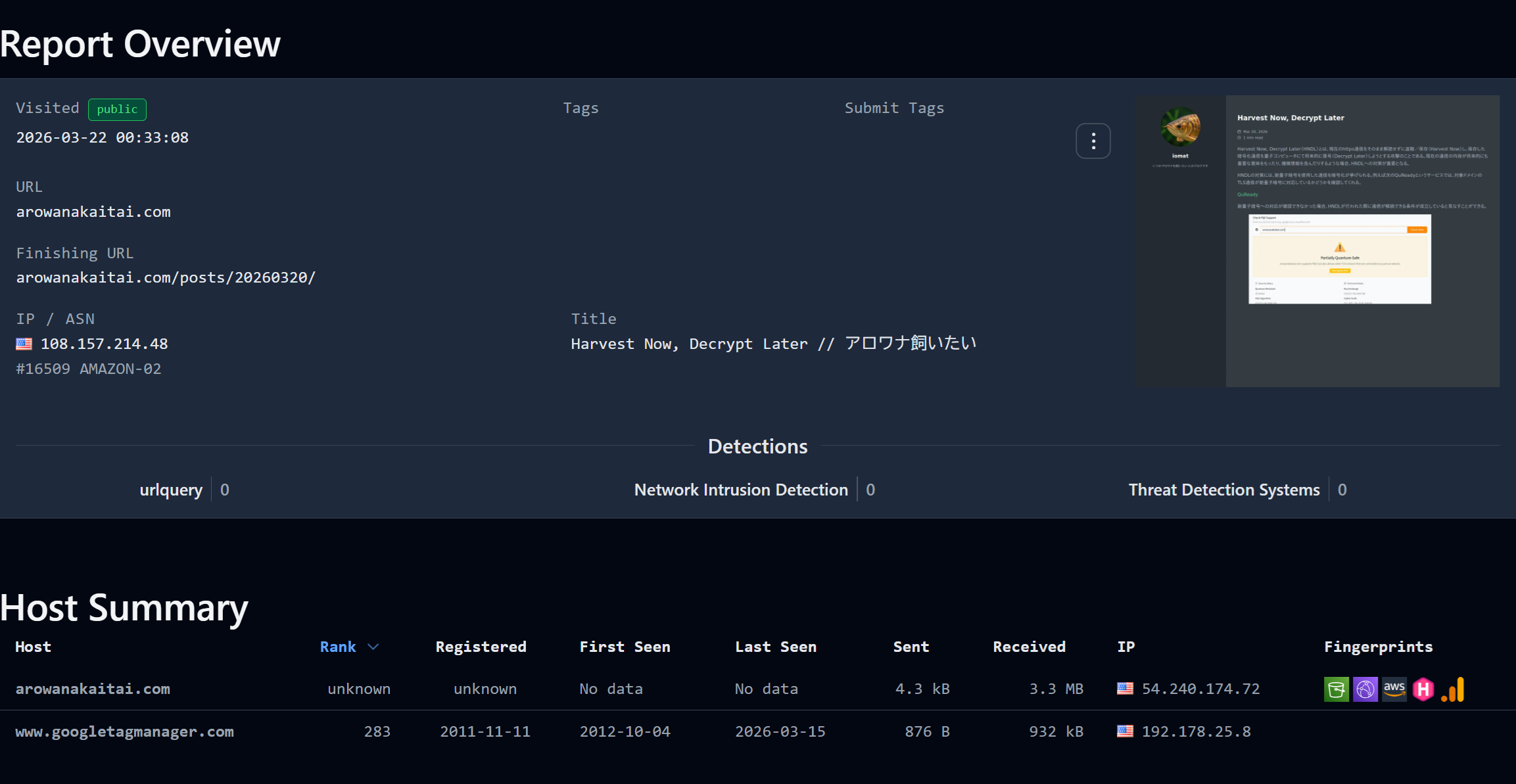Sort by Rank using the chevron arrow
The image size is (1516, 784).
coord(373,647)
